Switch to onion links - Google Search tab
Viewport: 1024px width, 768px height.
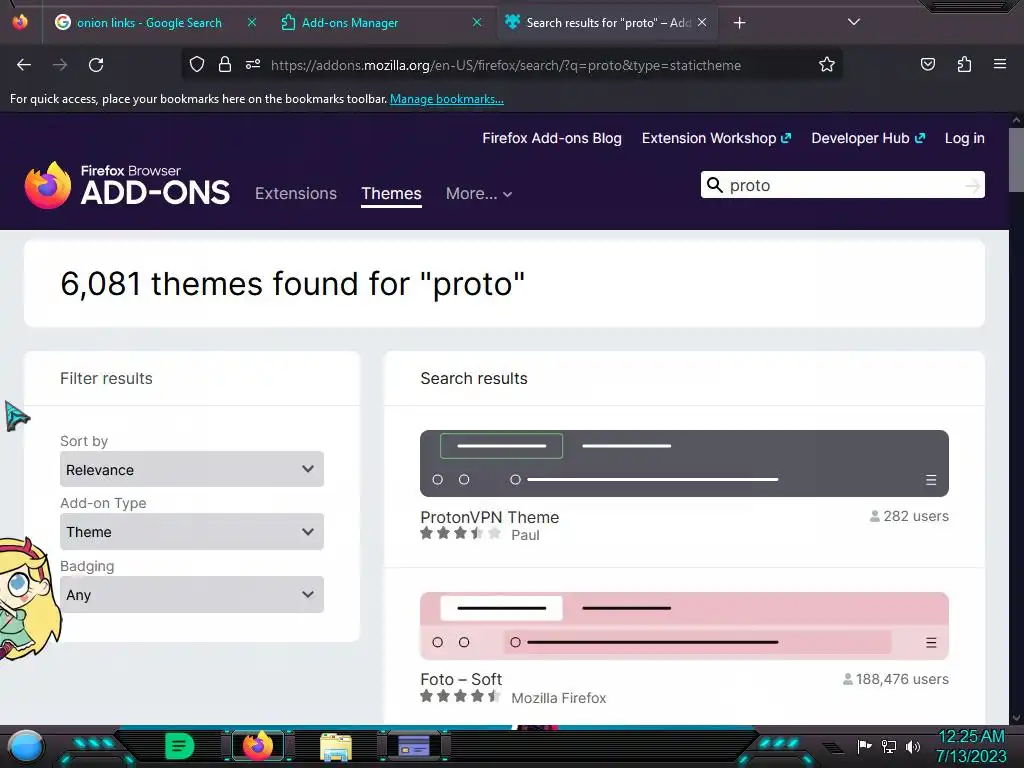(149, 23)
